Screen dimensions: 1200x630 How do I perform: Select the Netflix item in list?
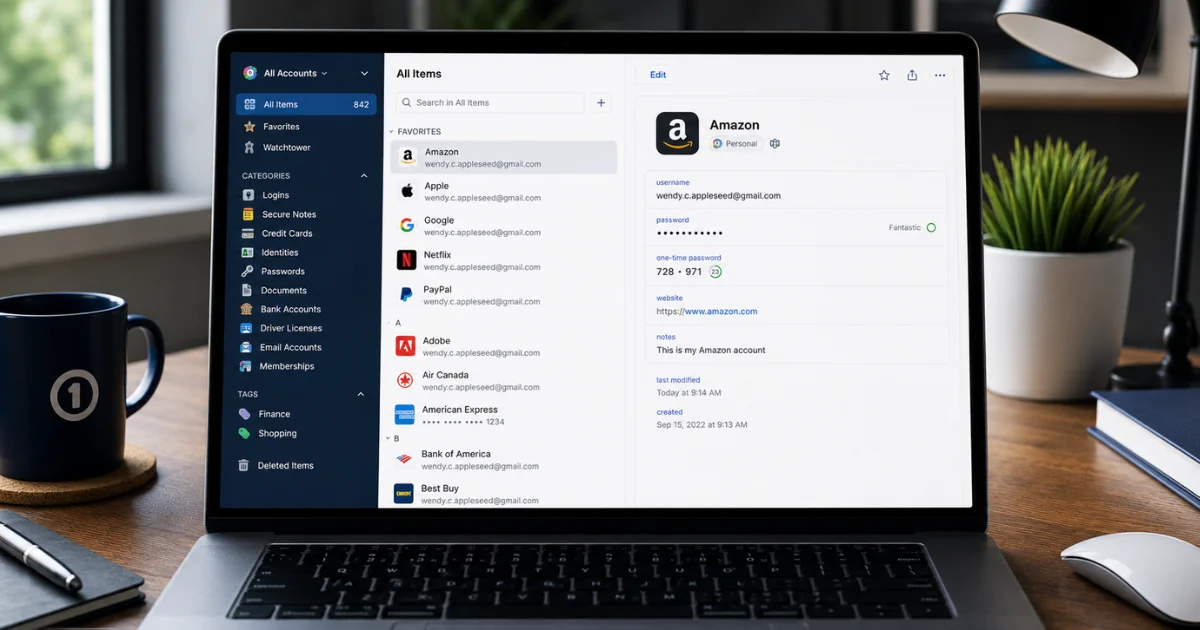(503, 260)
